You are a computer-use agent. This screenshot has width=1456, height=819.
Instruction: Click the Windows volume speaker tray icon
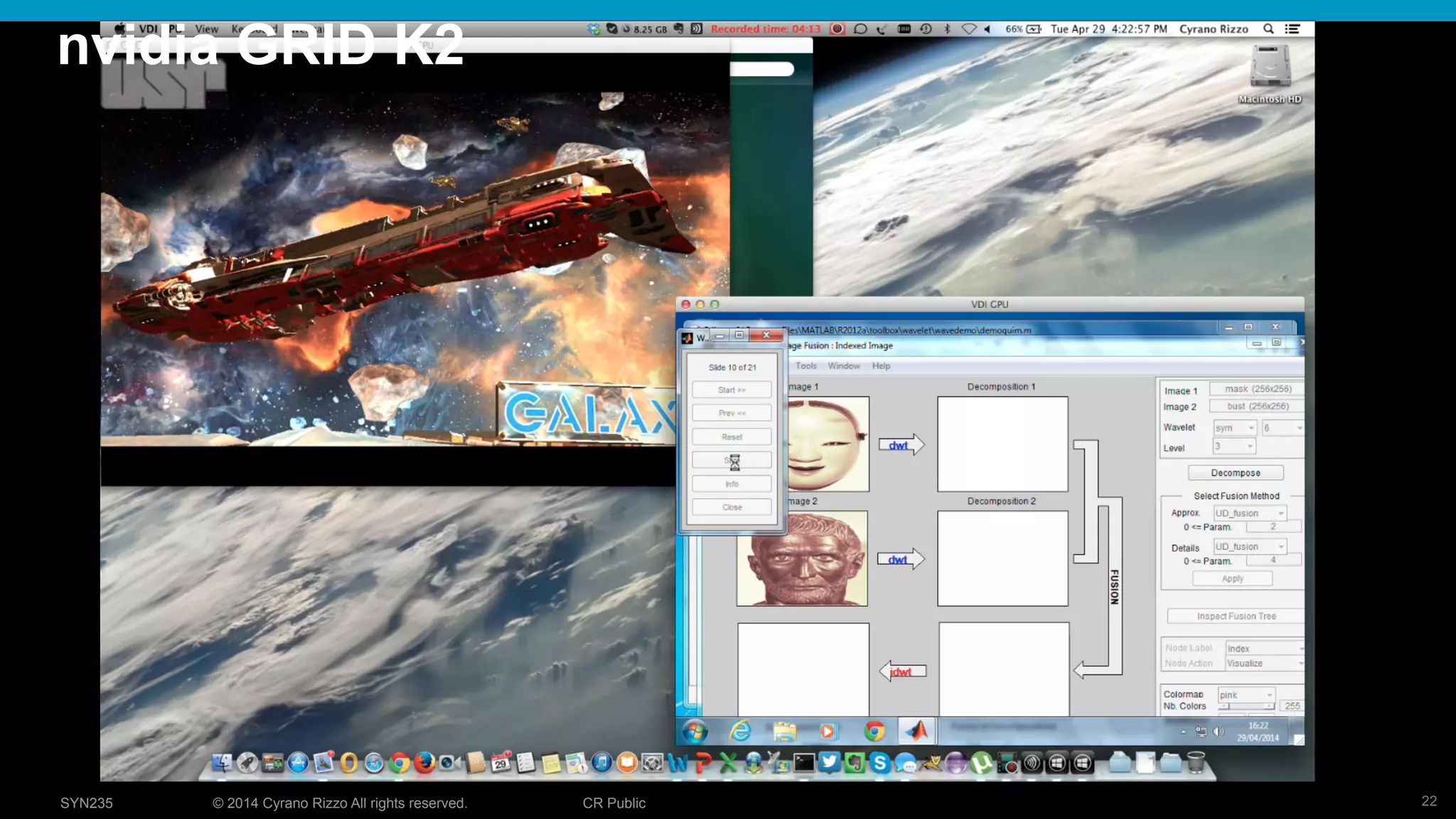point(1219,732)
